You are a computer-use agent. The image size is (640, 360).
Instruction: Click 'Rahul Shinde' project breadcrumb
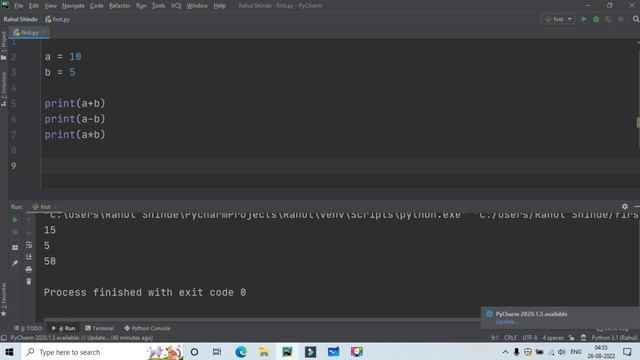tap(21, 19)
